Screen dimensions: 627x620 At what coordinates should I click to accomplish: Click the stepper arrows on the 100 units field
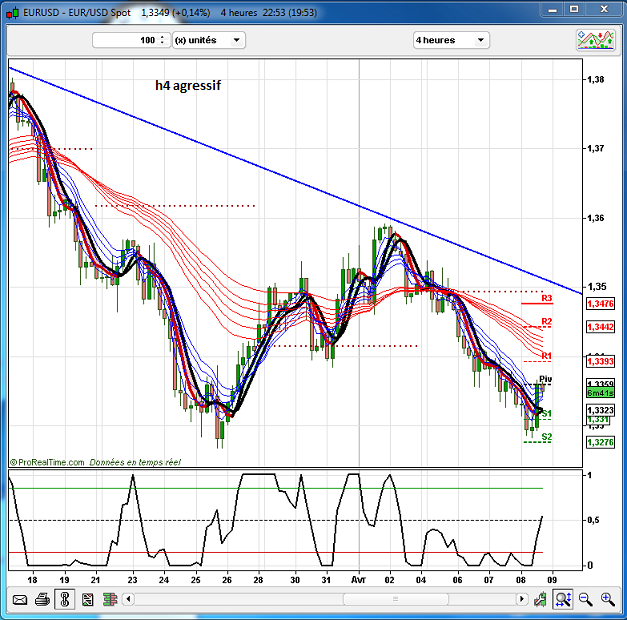coord(162,40)
